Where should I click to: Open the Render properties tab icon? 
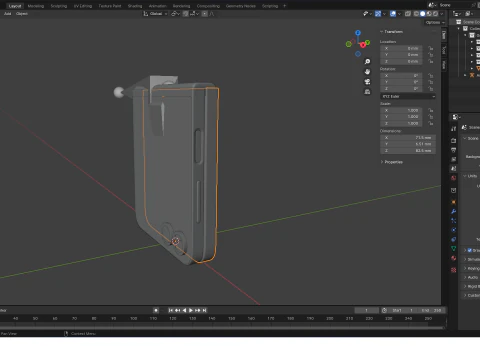tap(453, 141)
